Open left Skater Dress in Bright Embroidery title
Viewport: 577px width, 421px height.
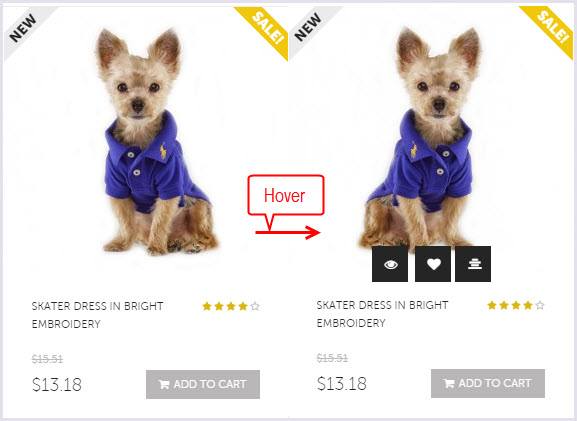coord(98,315)
